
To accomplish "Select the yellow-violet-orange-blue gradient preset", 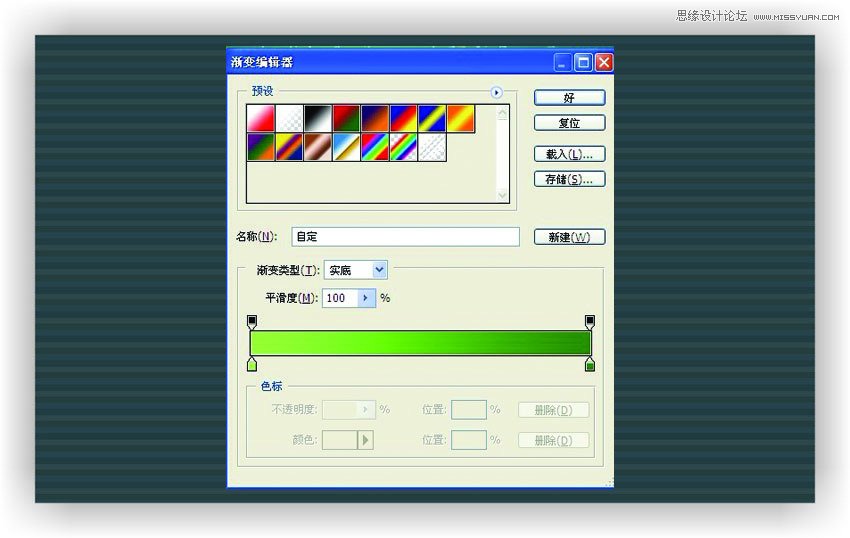I will click(289, 147).
